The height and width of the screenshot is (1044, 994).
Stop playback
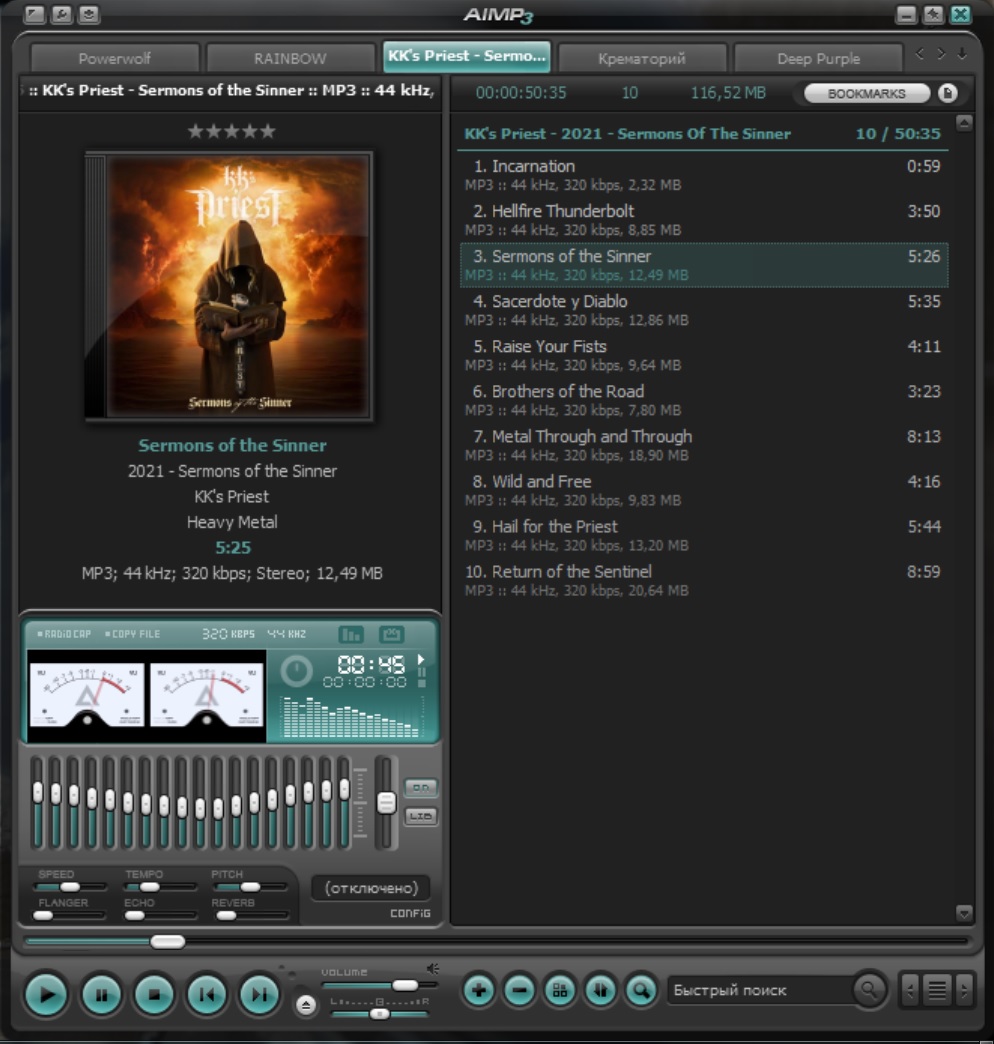[x=154, y=994]
